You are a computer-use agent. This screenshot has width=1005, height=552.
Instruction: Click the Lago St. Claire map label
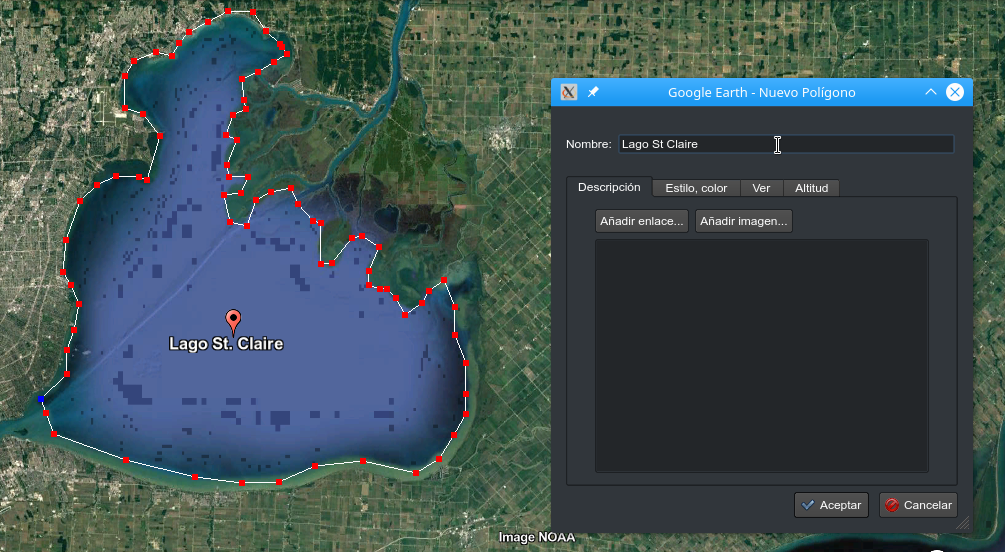point(226,344)
